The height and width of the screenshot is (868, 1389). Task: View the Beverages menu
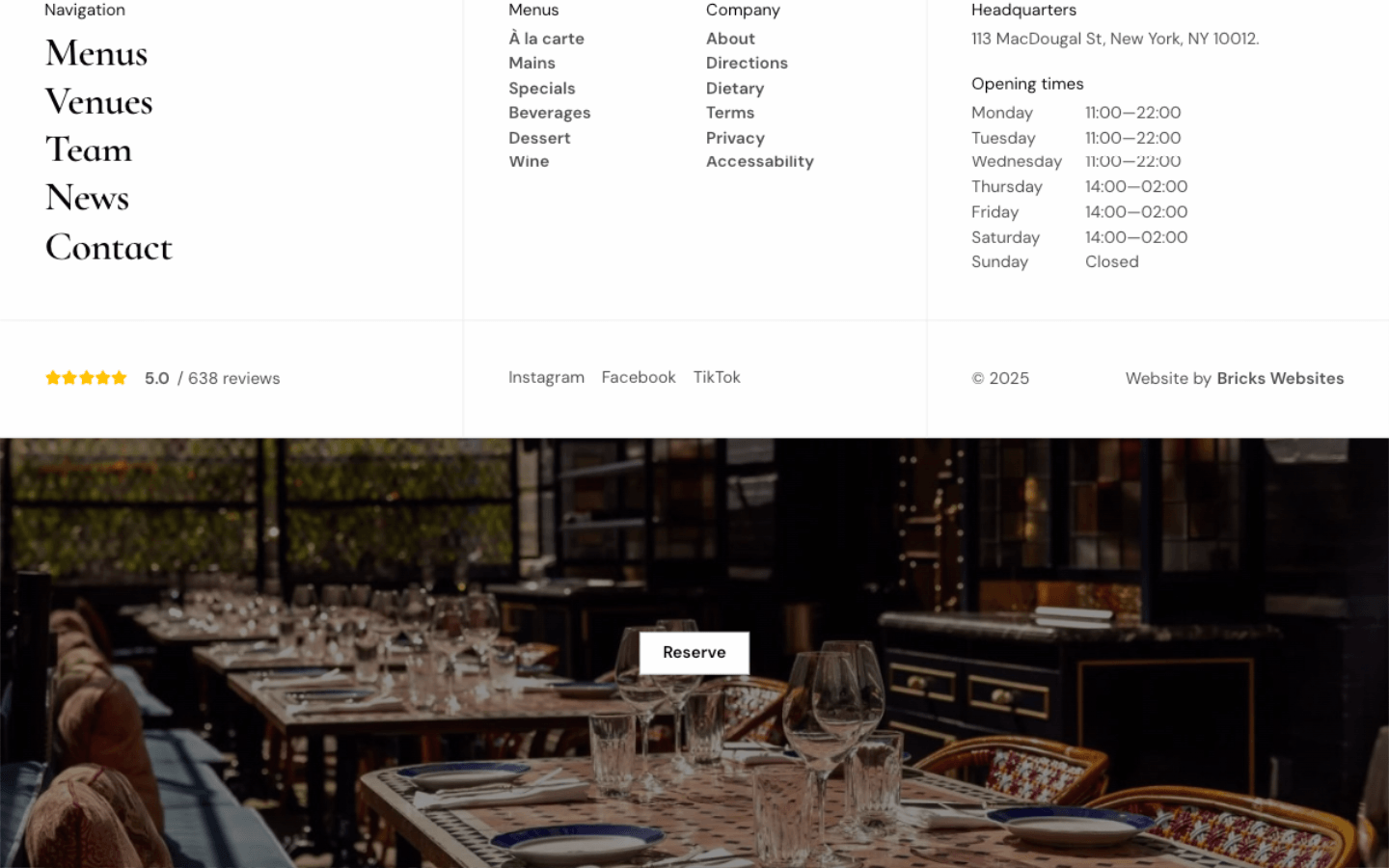[x=550, y=113]
